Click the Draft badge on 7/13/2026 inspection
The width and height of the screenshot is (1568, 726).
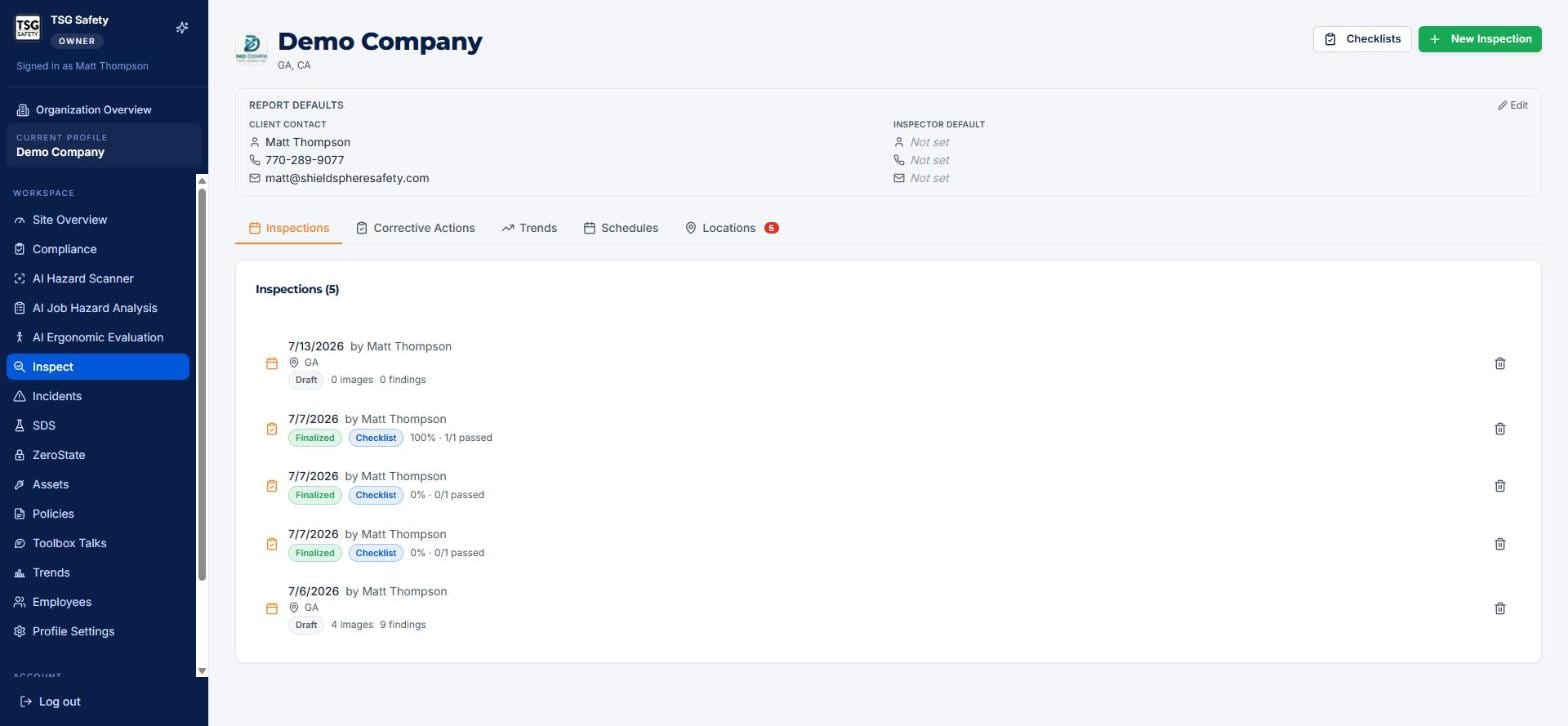(306, 380)
